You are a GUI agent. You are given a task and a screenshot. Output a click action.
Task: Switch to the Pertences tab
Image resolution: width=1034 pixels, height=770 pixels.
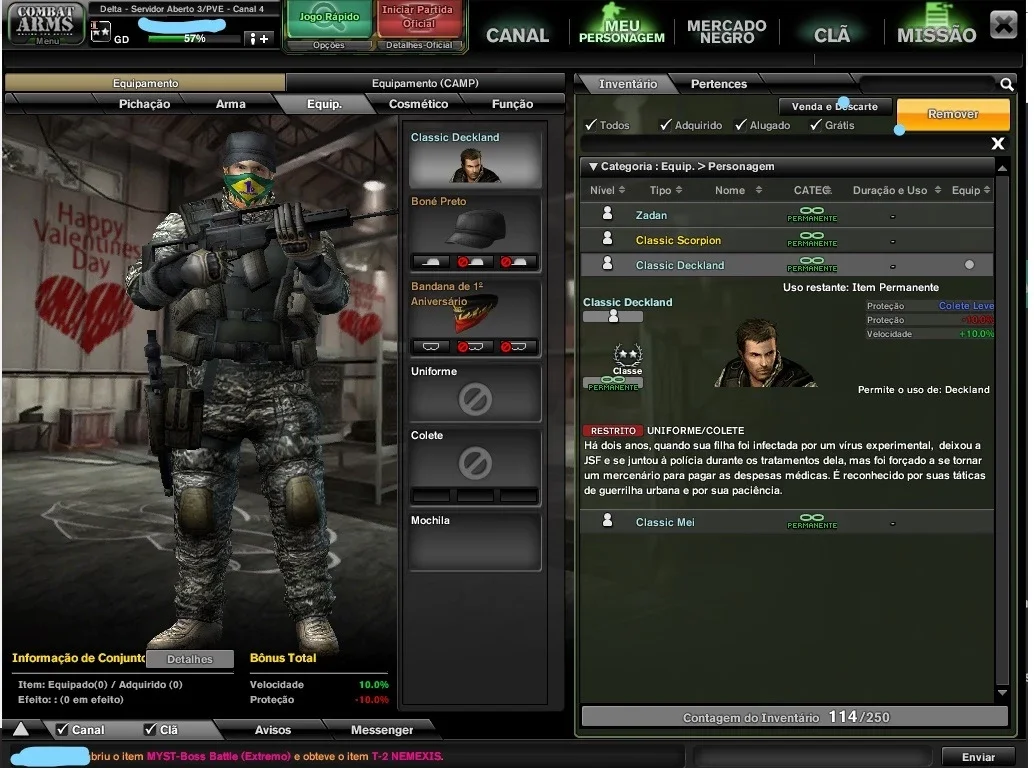(x=719, y=84)
